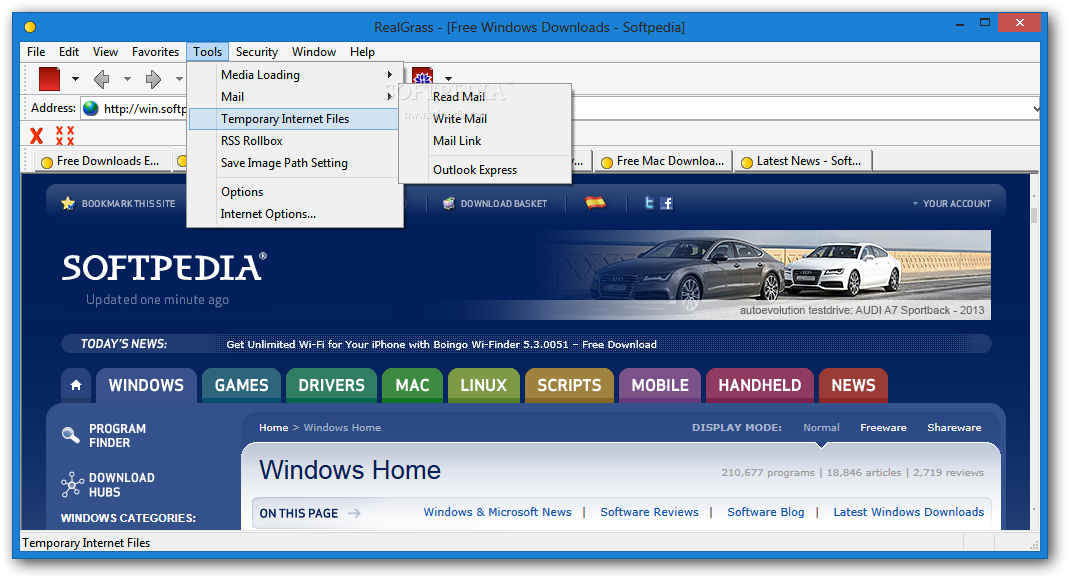Choose Write Mail in submenu
This screenshot has height=579, width=1068.
coord(485,119)
